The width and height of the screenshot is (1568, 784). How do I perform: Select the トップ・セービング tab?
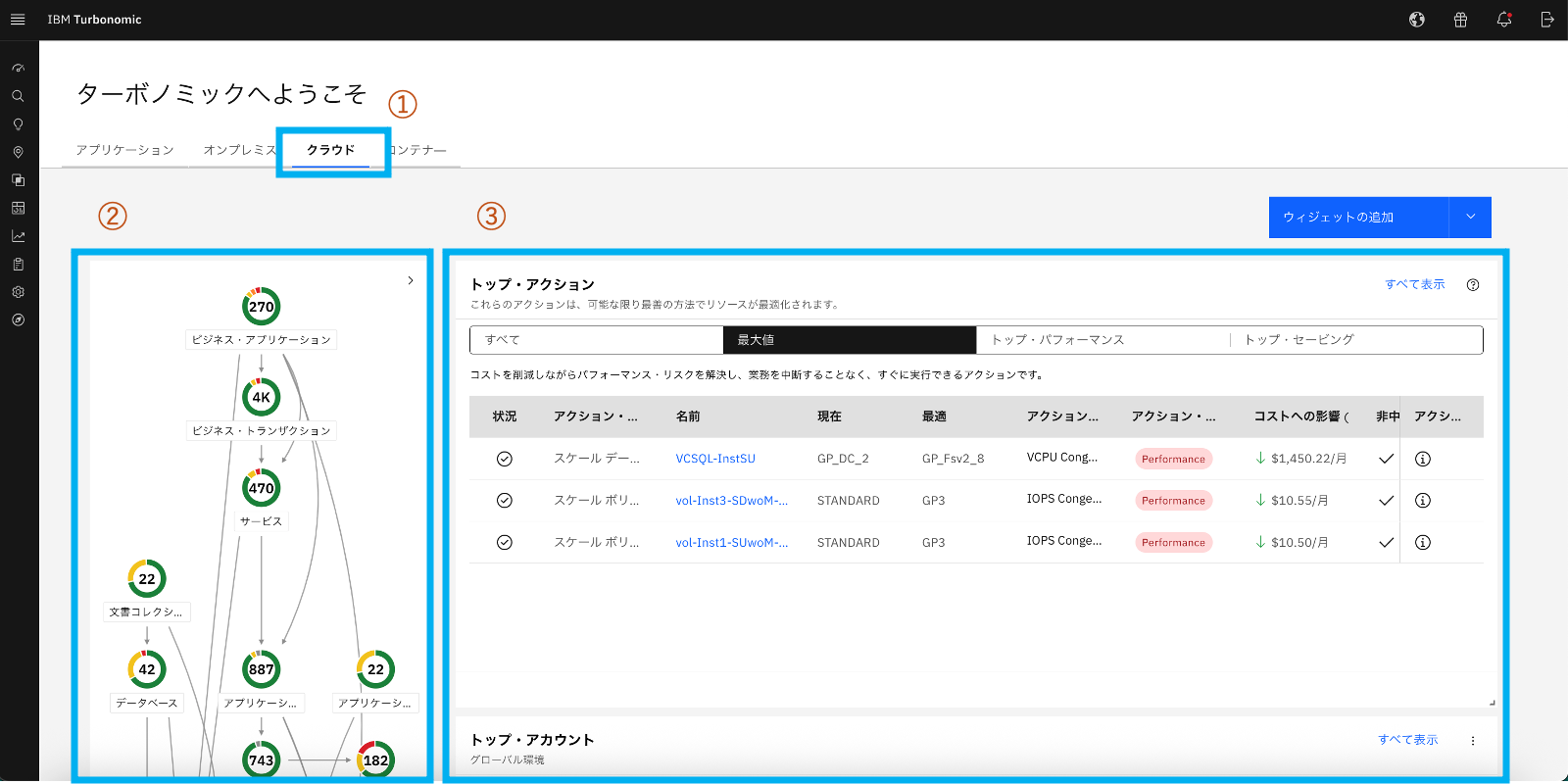1298,340
